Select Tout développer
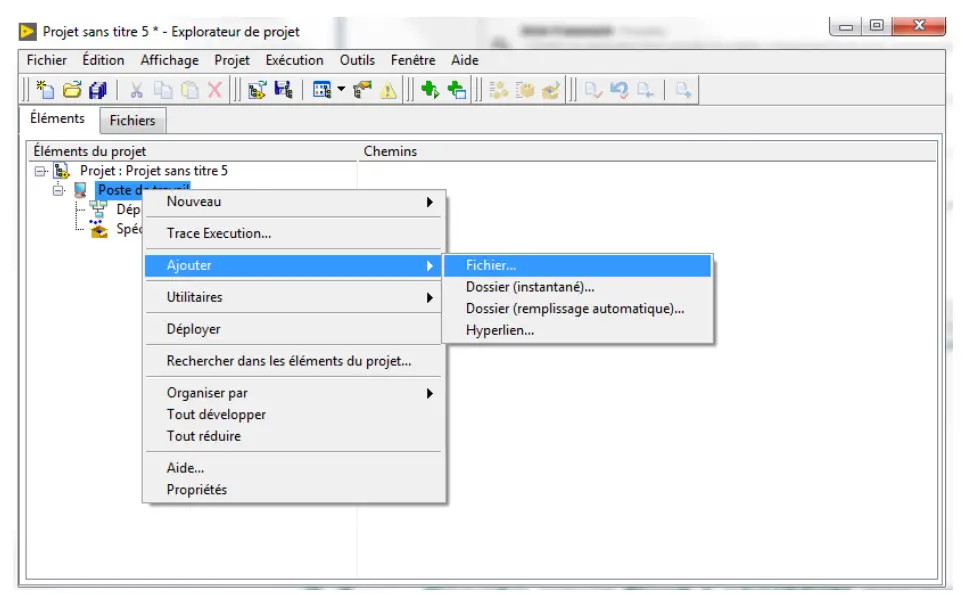Viewport: 963px width, 595px height. click(x=294, y=414)
